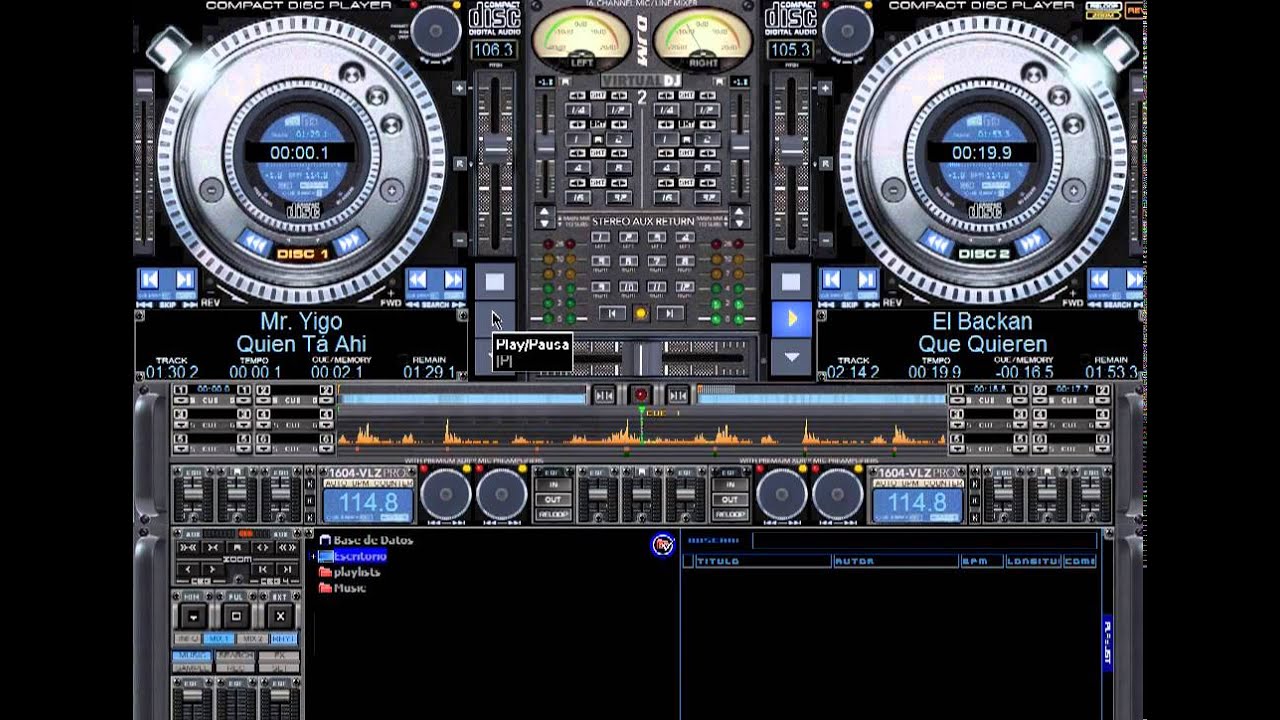This screenshot has width=1280, height=720.
Task: Sort the track list by BPM column
Action: click(x=982, y=562)
